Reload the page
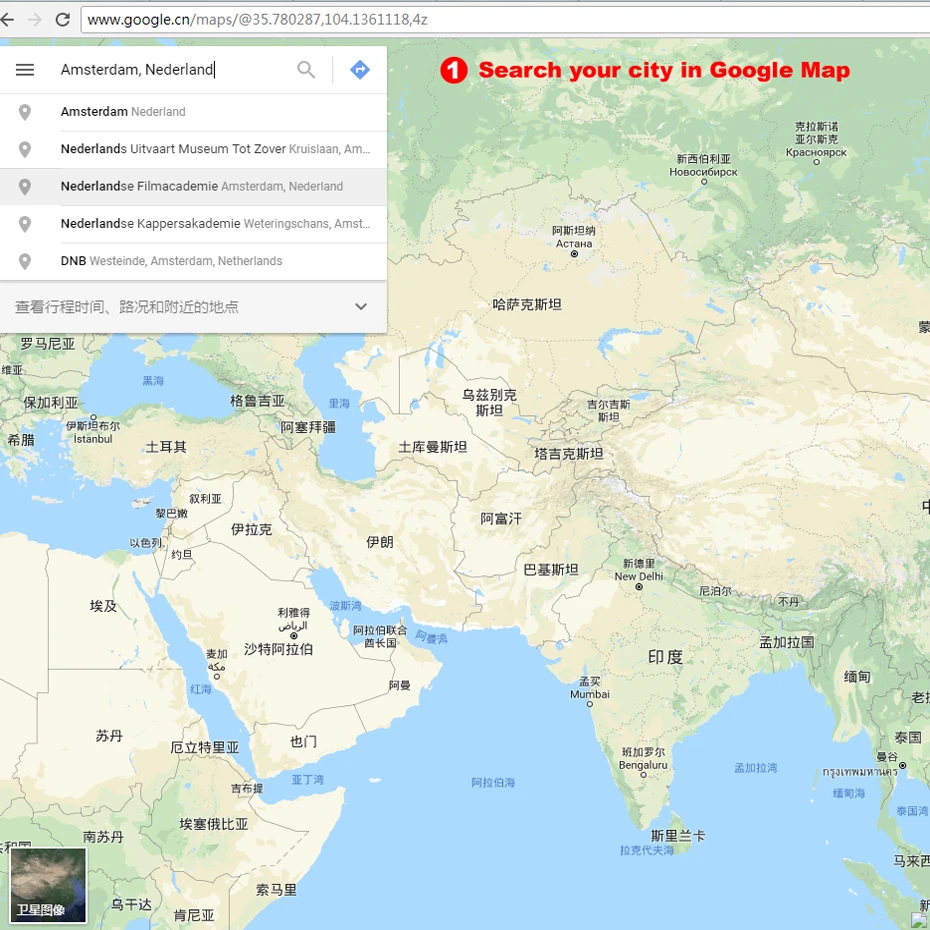This screenshot has height=930, width=930. tap(62, 20)
